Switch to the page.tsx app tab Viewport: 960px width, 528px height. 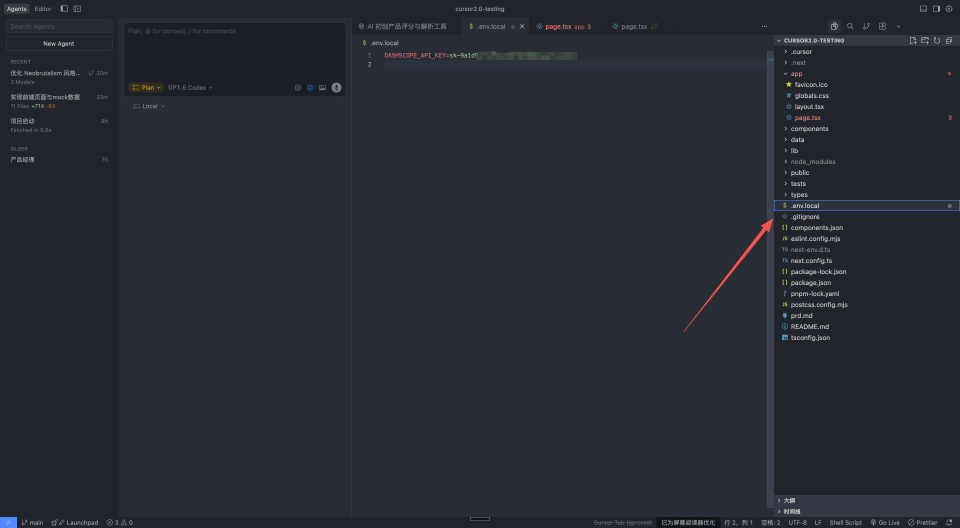coord(562,26)
